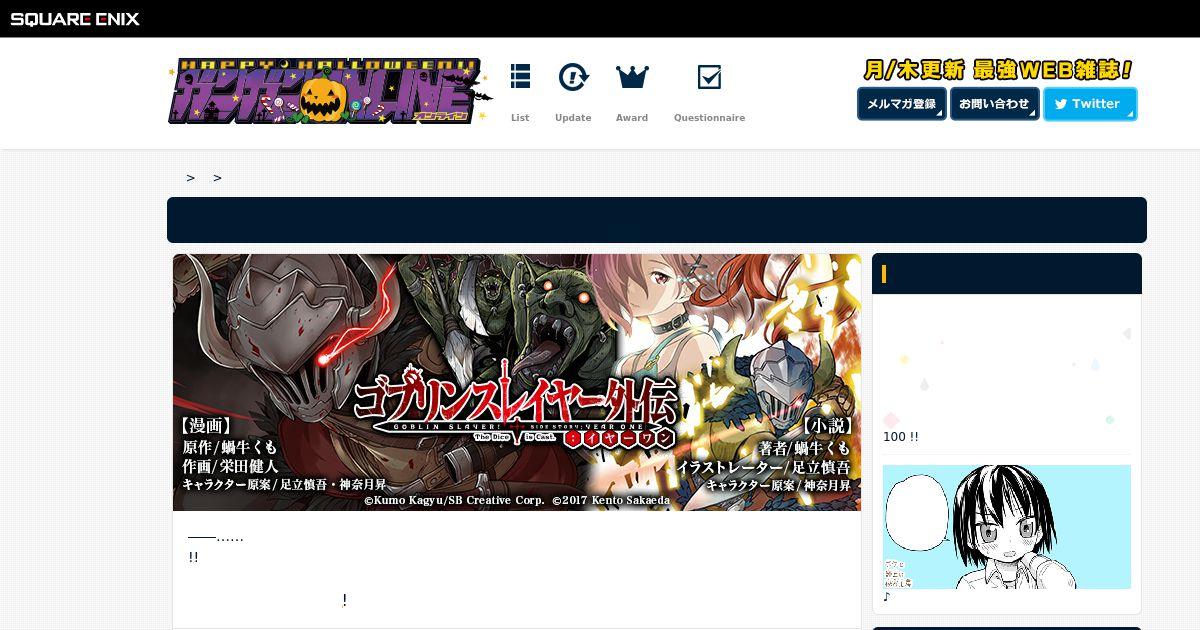Viewport: 1200px width, 630px height.
Task: Click the List label text
Action: coord(520,118)
